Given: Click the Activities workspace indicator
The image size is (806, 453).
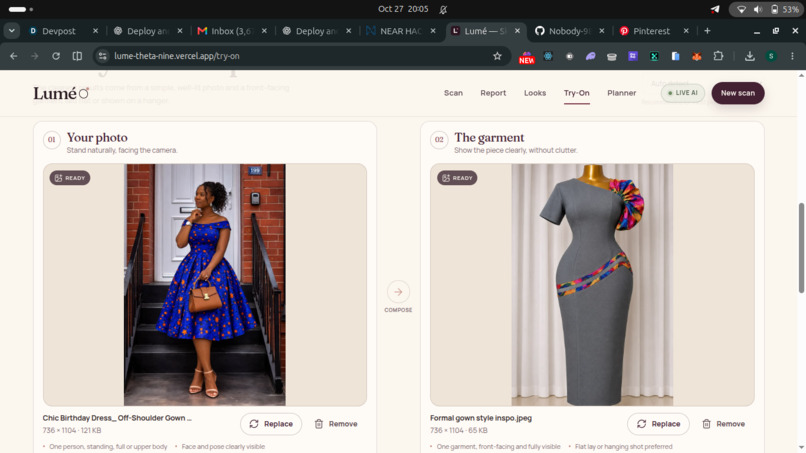Looking at the screenshot, I should click(x=21, y=9).
